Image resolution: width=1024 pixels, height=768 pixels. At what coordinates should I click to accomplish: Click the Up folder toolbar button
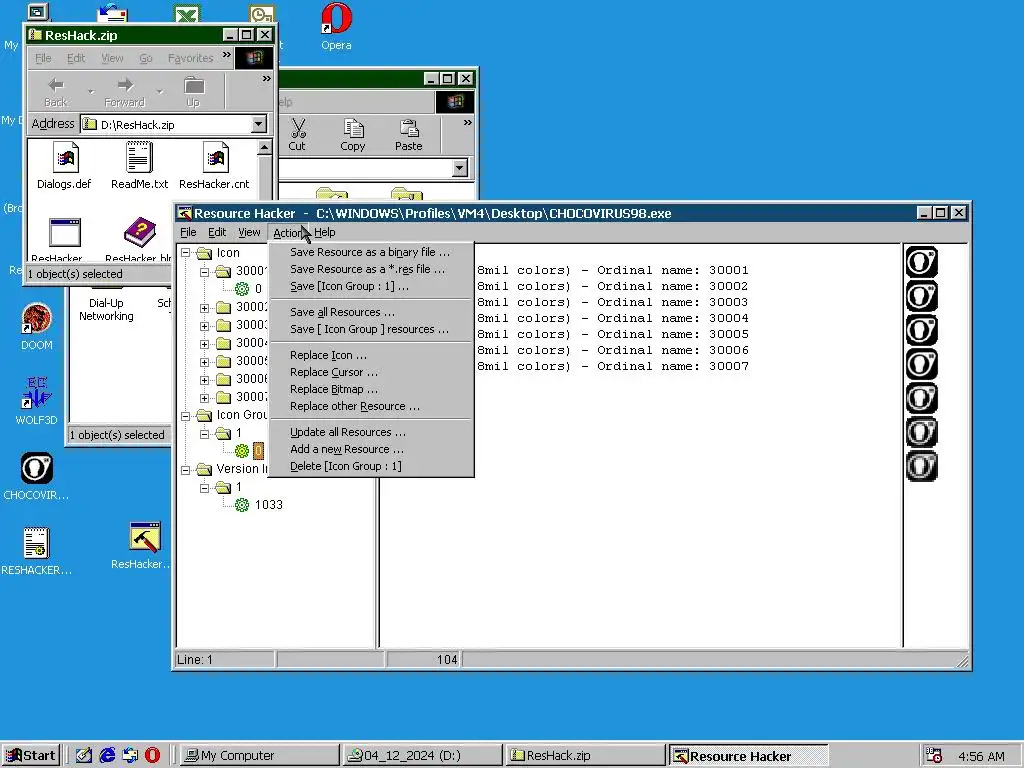(x=193, y=91)
